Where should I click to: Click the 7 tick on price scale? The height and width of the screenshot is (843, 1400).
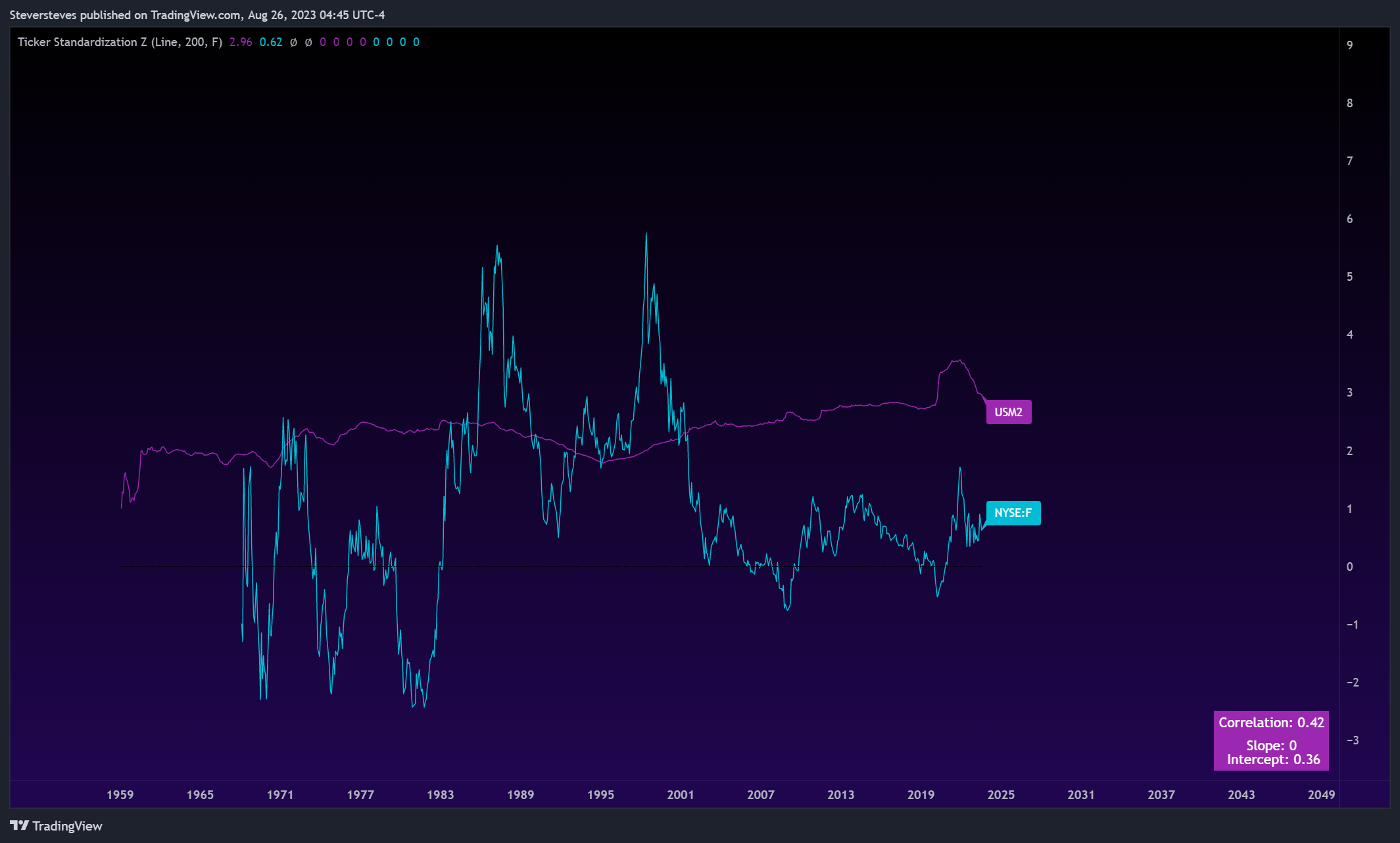click(1350, 161)
